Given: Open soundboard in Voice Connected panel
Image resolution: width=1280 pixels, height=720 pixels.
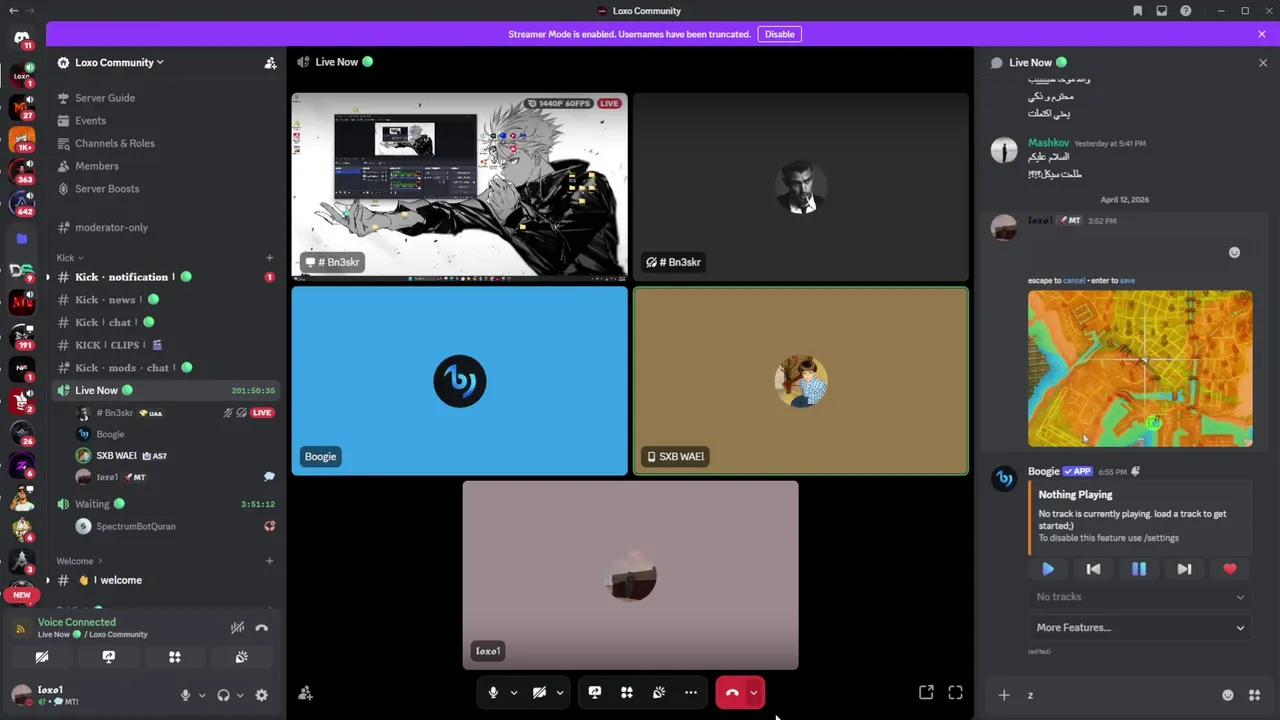Looking at the screenshot, I should (241, 657).
